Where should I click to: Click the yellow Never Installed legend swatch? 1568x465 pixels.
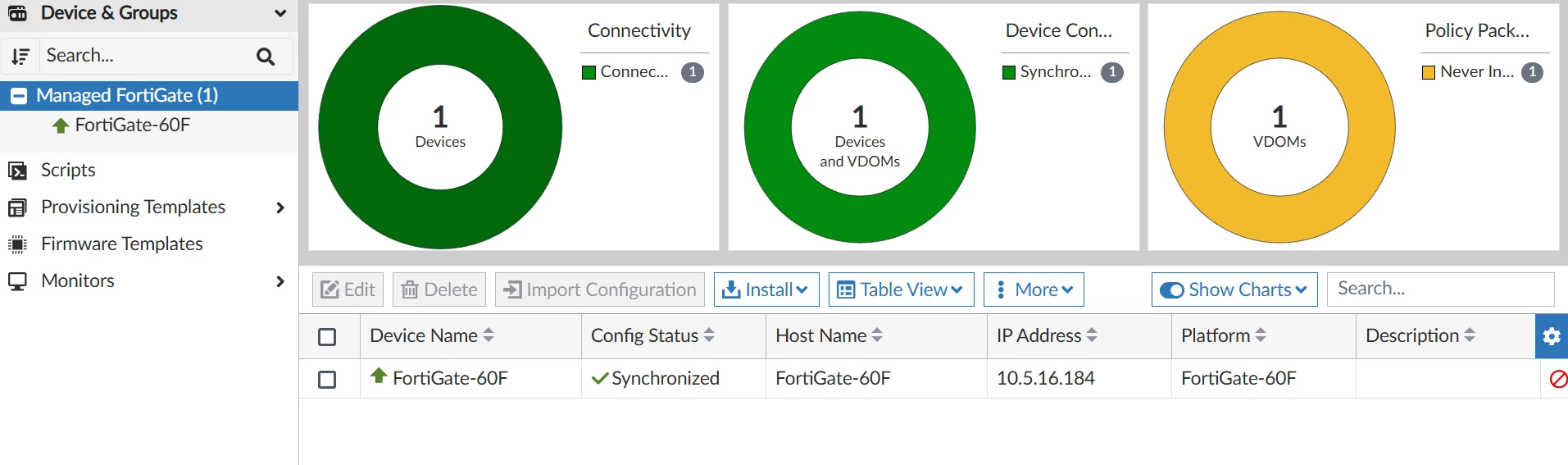[x=1429, y=72]
